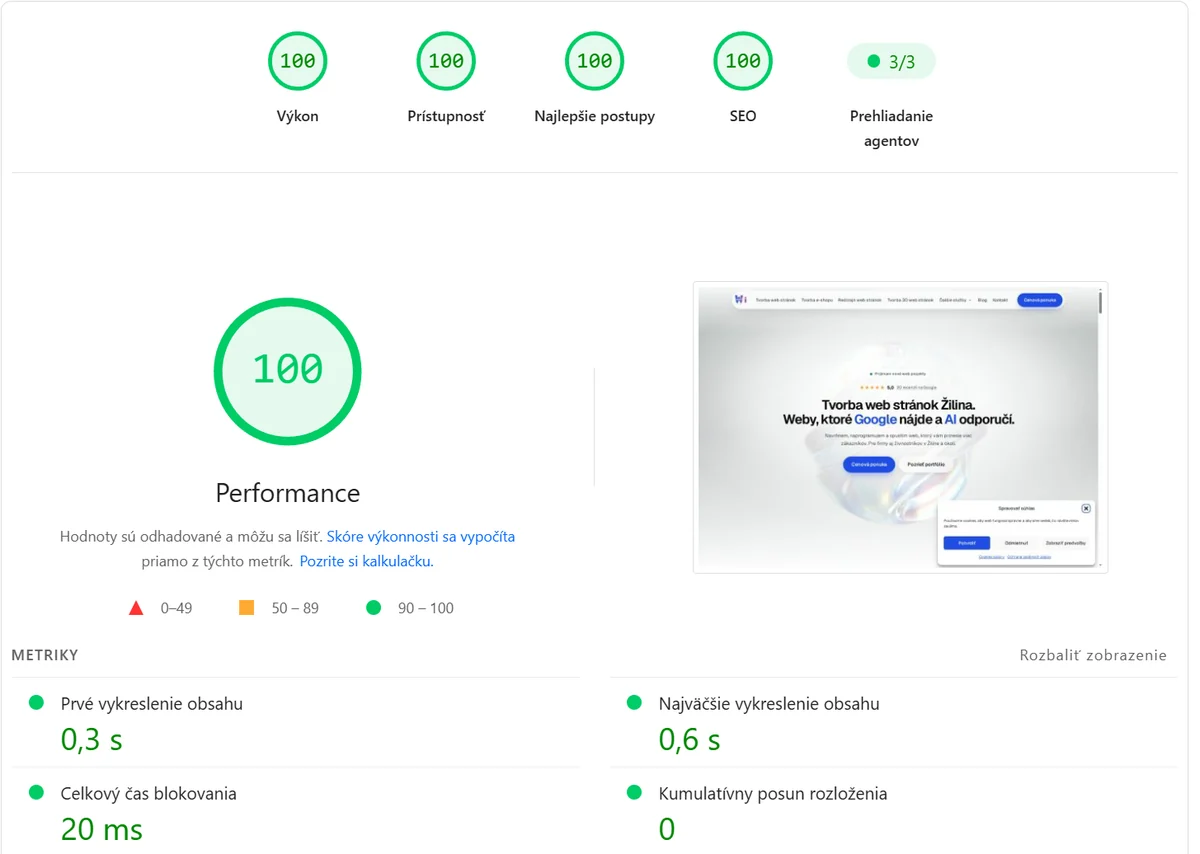The image size is (1200, 854).
Task: Open the Prístupnosť score gauge
Action: coord(446,61)
